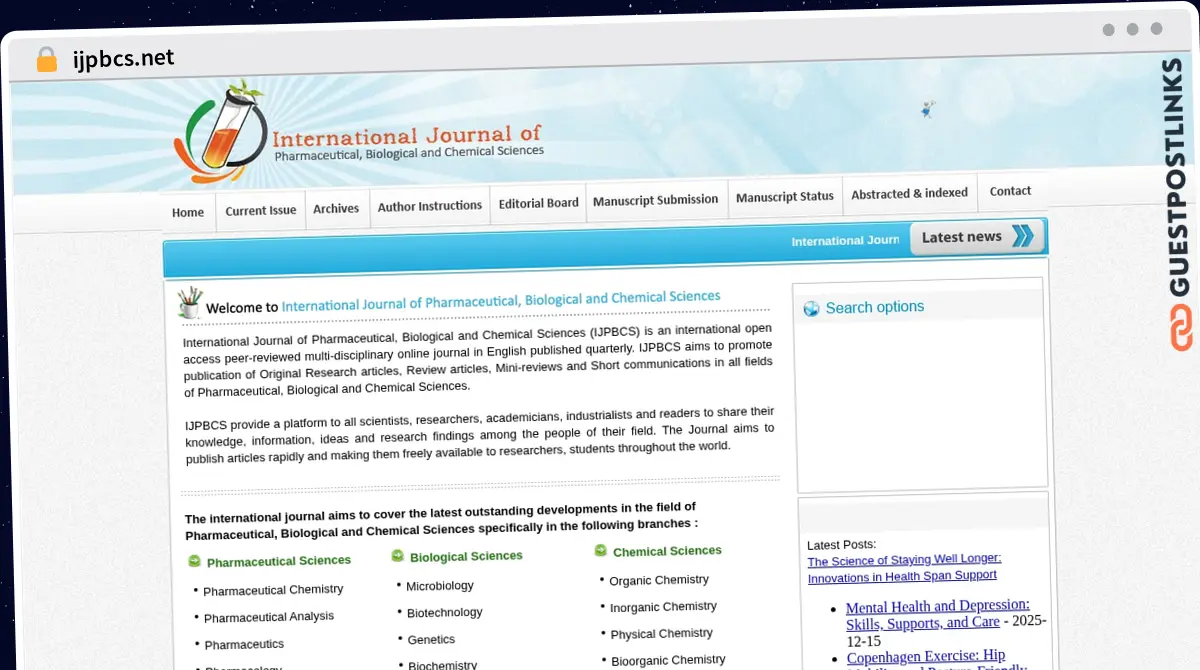This screenshot has height=670, width=1200.
Task: Click the pencil cup icon beside Welcome
Action: (x=189, y=302)
